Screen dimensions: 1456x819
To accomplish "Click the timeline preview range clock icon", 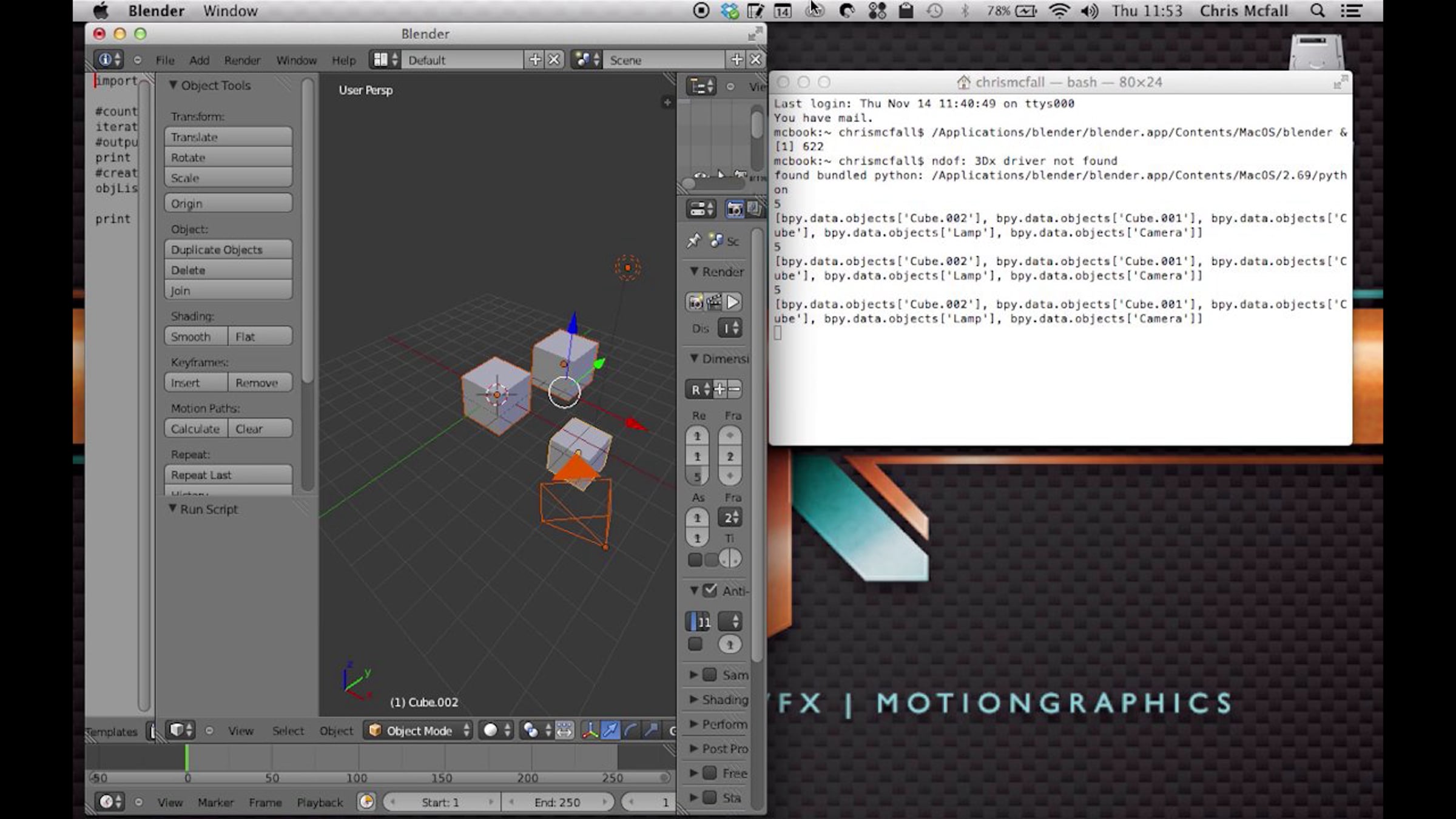I will (x=366, y=802).
